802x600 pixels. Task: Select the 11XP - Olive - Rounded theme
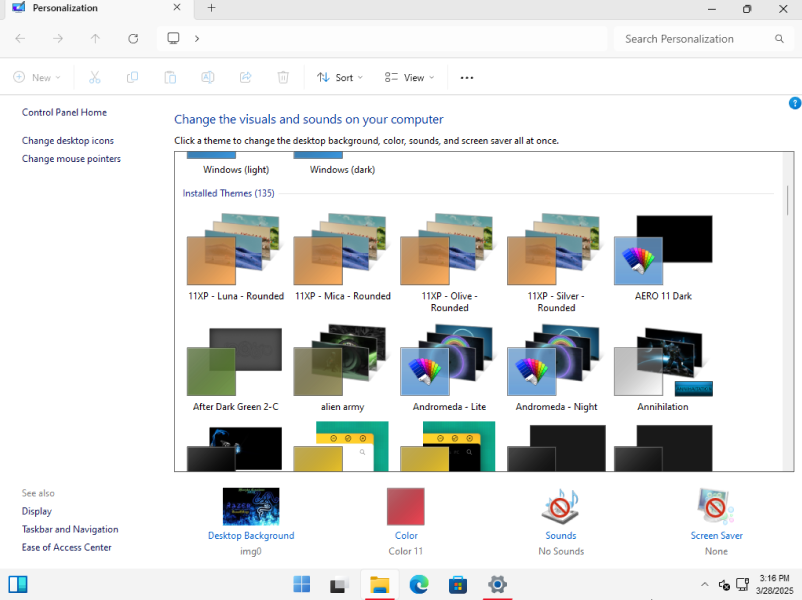tap(450, 263)
